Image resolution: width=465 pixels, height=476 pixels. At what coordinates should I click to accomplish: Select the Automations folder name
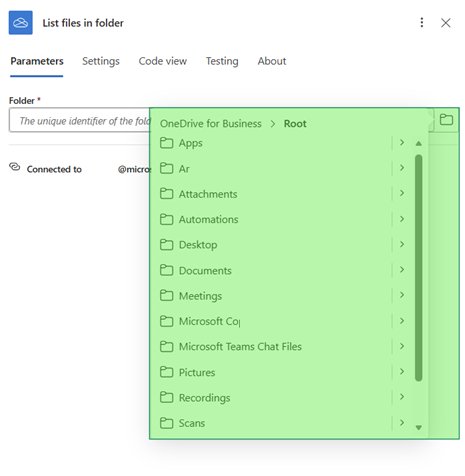tap(209, 219)
